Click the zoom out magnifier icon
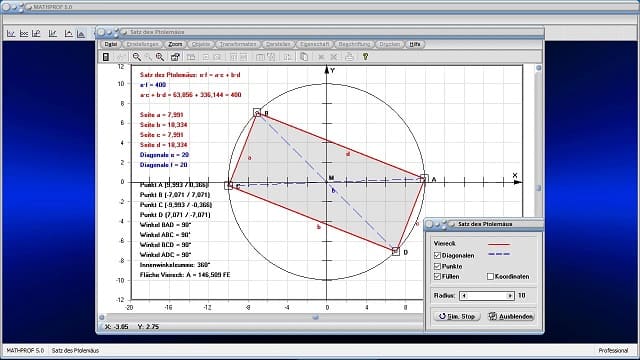 point(137,57)
